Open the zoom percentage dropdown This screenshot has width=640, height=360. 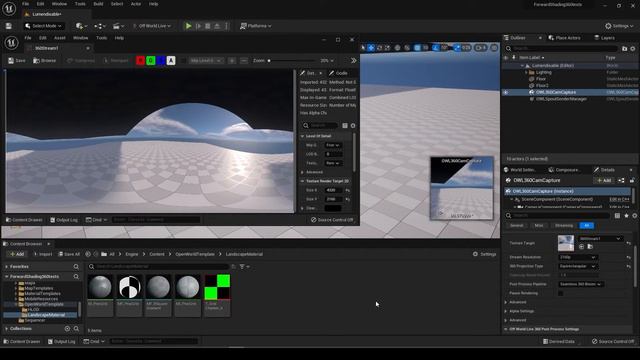click(327, 60)
